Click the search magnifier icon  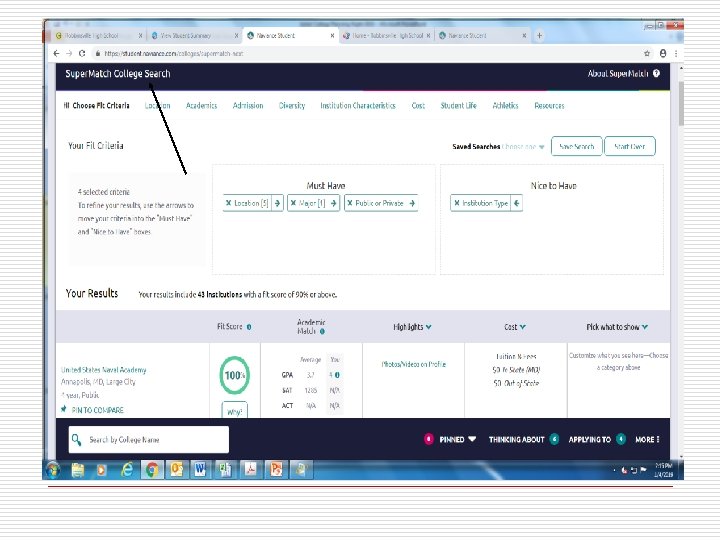[77, 440]
